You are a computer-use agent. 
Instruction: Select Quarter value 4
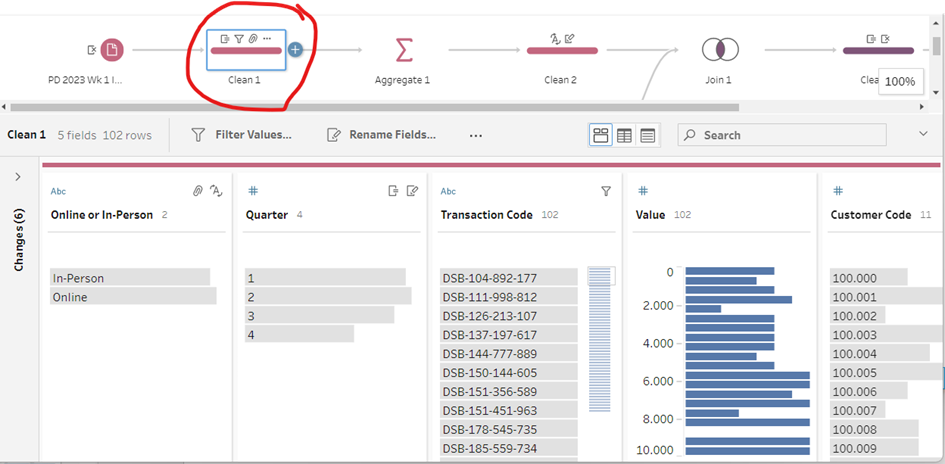pyautogui.click(x=299, y=334)
